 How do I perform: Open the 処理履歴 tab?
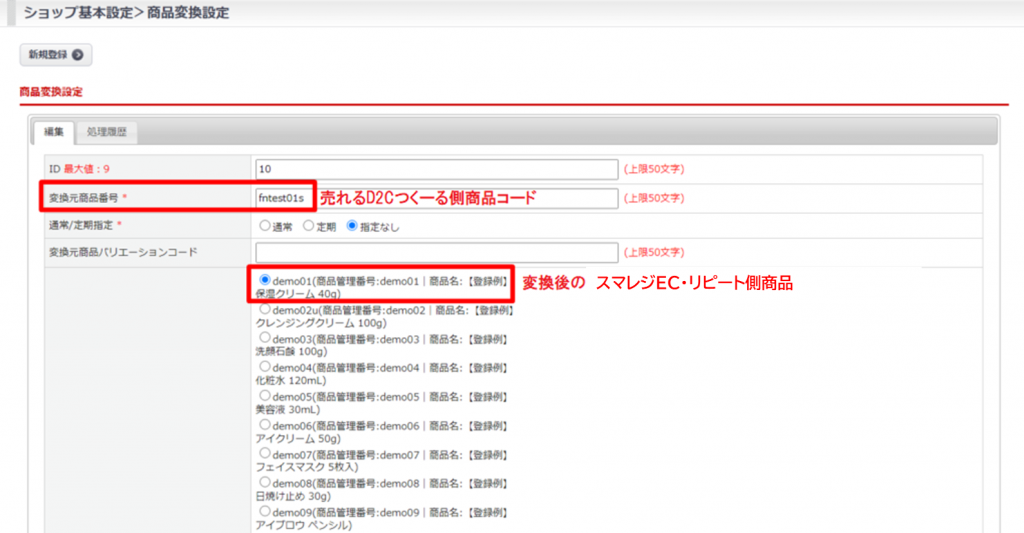(106, 132)
